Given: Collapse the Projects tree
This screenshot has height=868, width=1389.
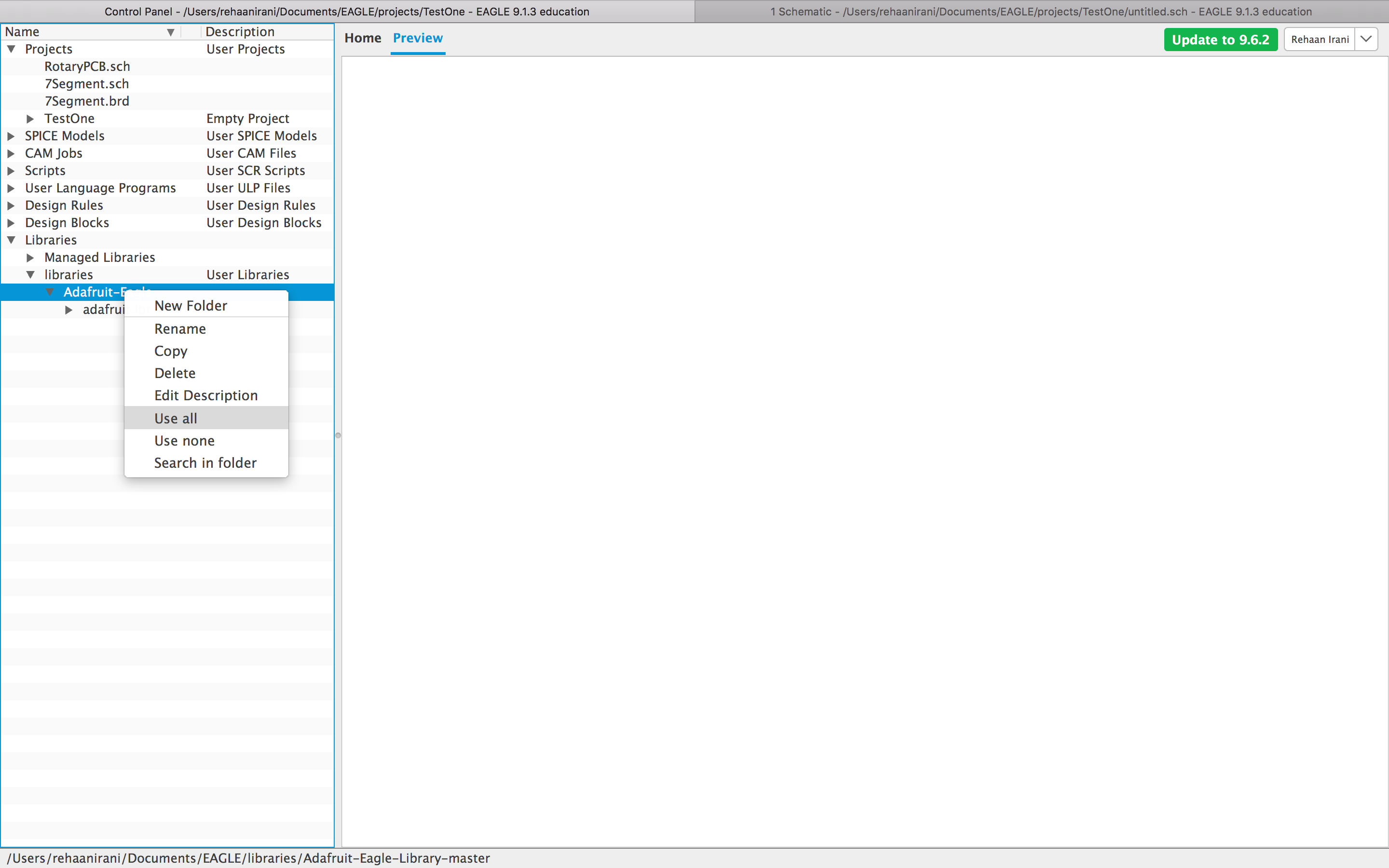Looking at the screenshot, I should point(11,49).
